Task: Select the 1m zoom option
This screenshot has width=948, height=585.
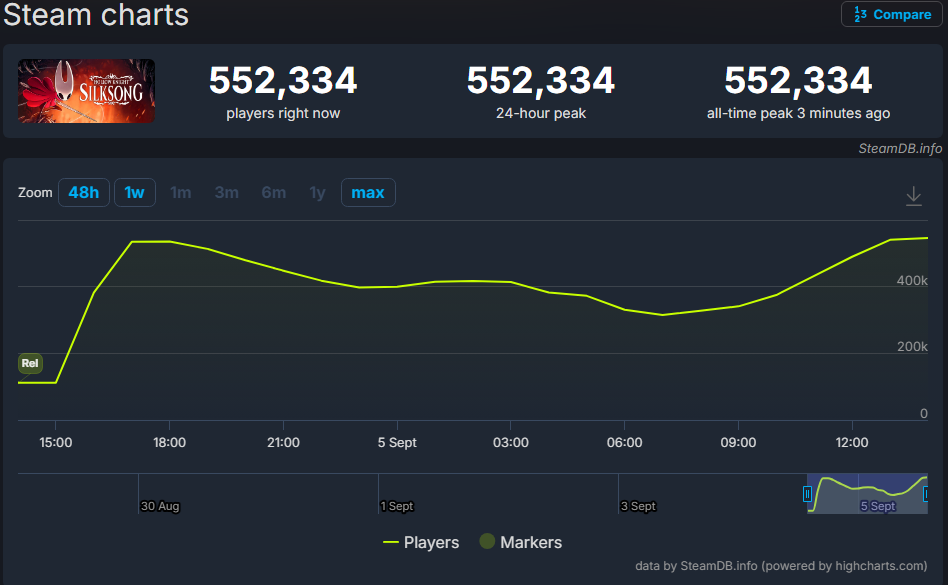Action: point(181,193)
